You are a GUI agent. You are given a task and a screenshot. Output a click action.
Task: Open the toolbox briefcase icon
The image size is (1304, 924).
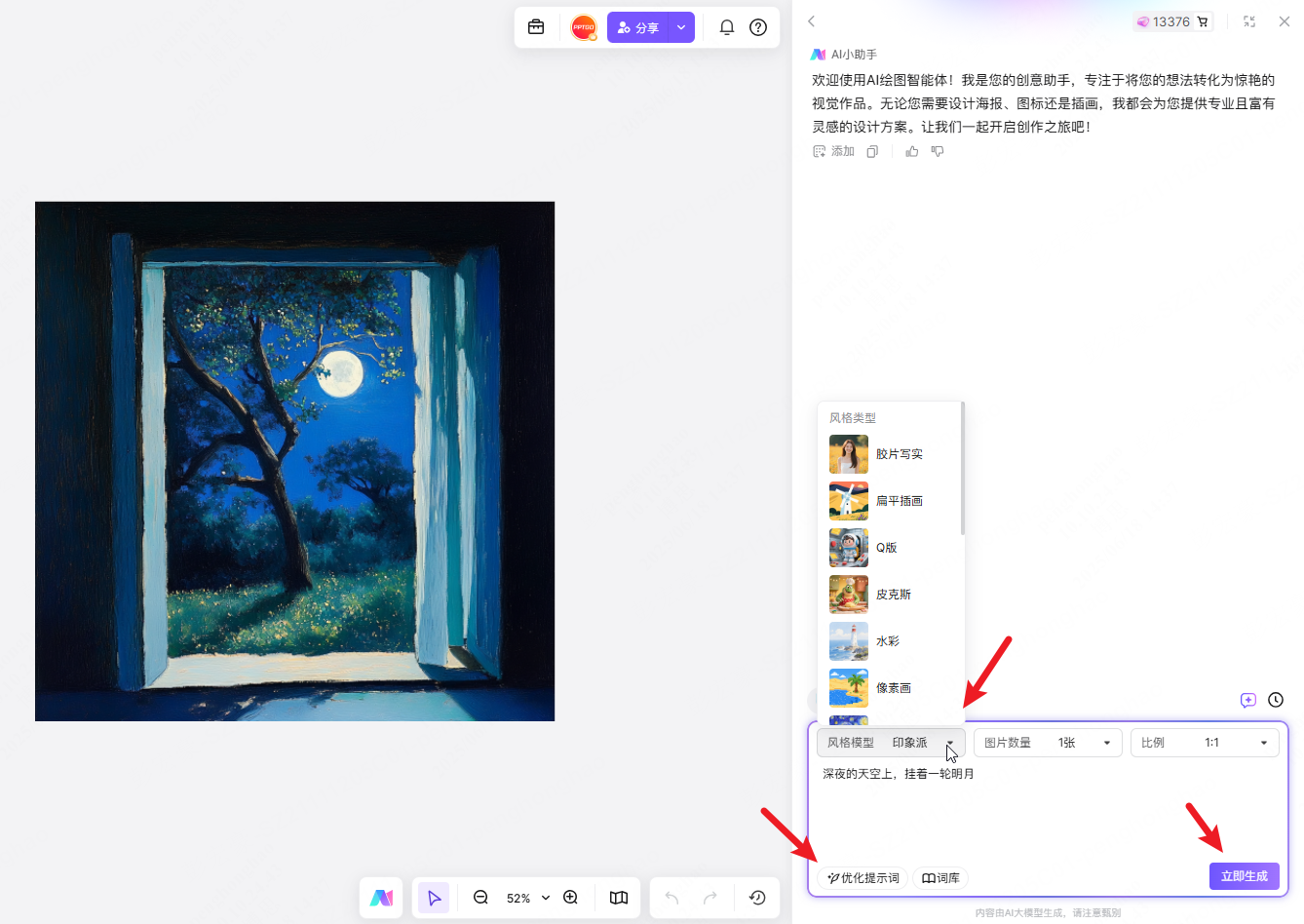tap(536, 27)
